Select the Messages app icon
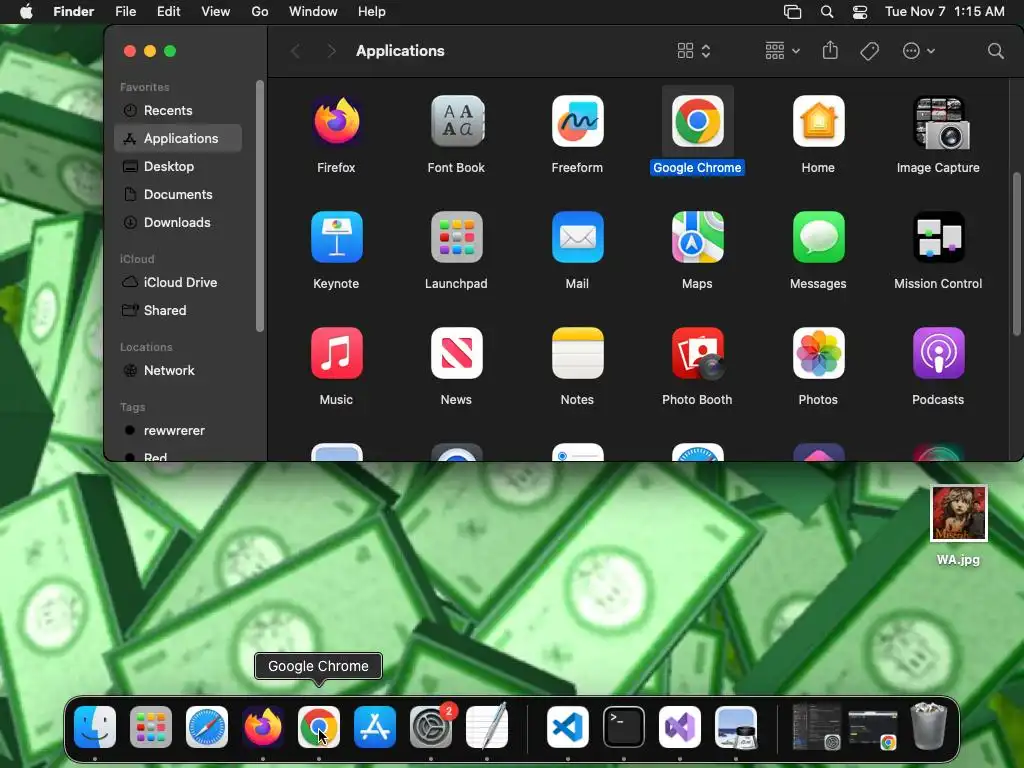The height and width of the screenshot is (768, 1024). pos(818,237)
